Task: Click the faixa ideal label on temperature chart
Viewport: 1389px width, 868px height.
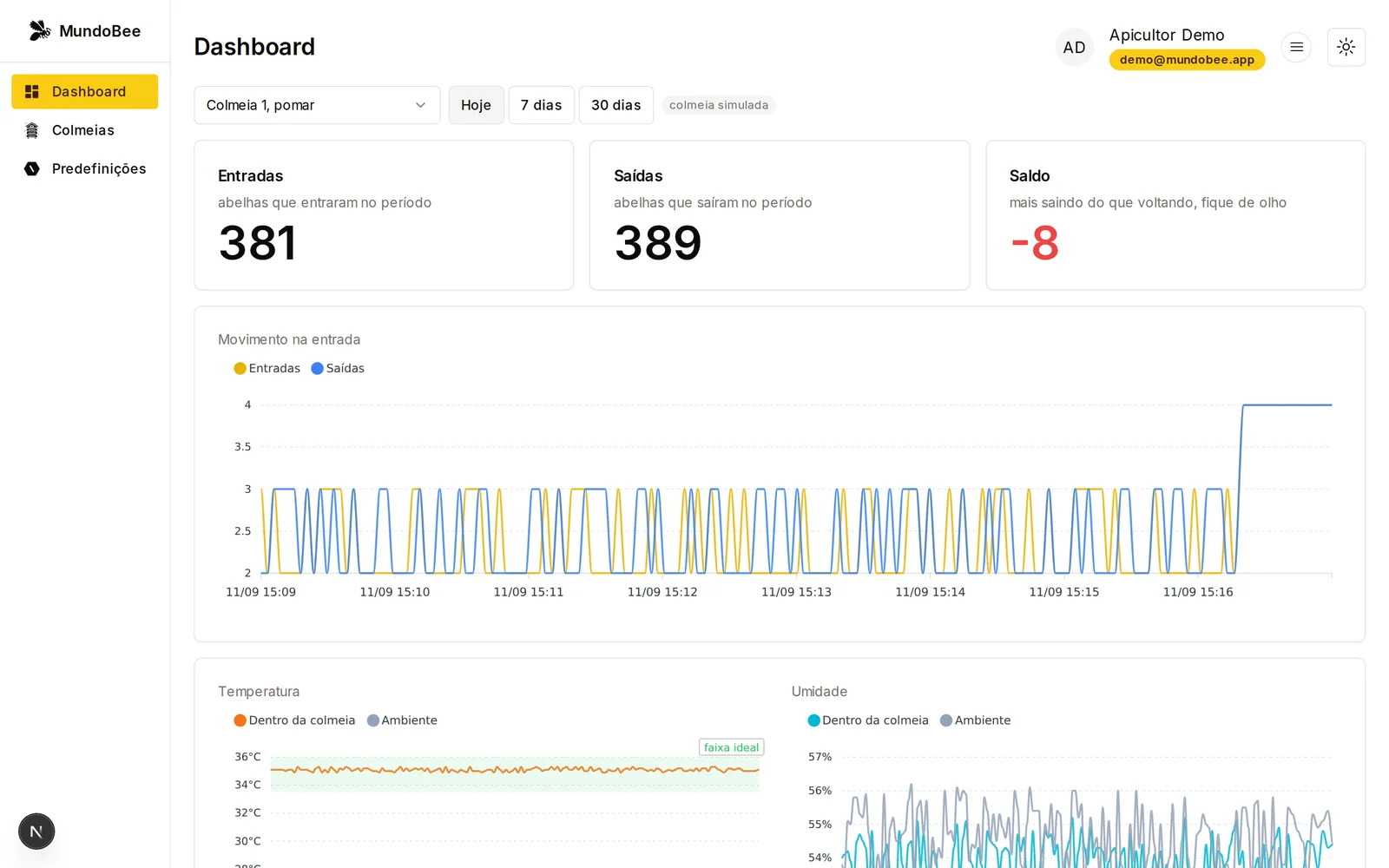Action: tap(732, 747)
